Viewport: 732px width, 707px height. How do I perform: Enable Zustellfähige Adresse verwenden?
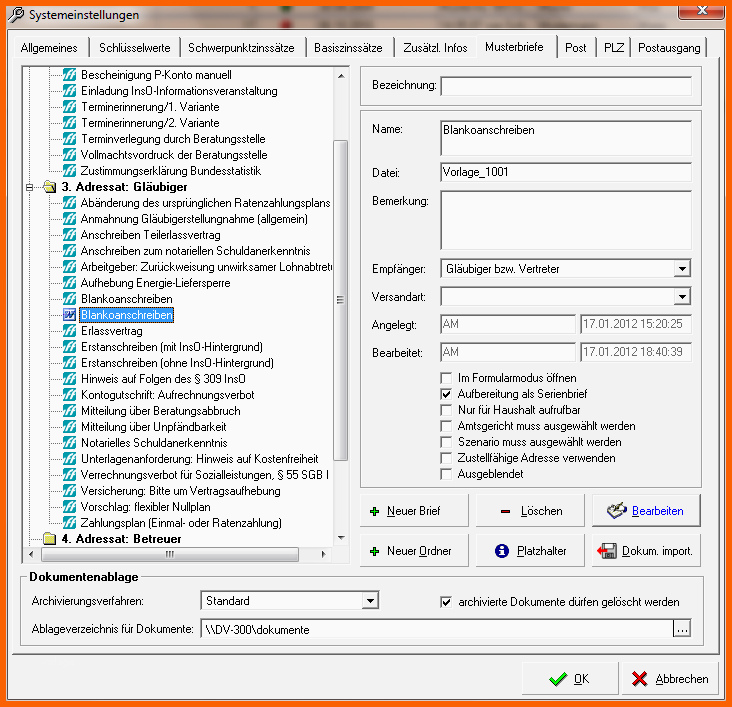coord(446,458)
